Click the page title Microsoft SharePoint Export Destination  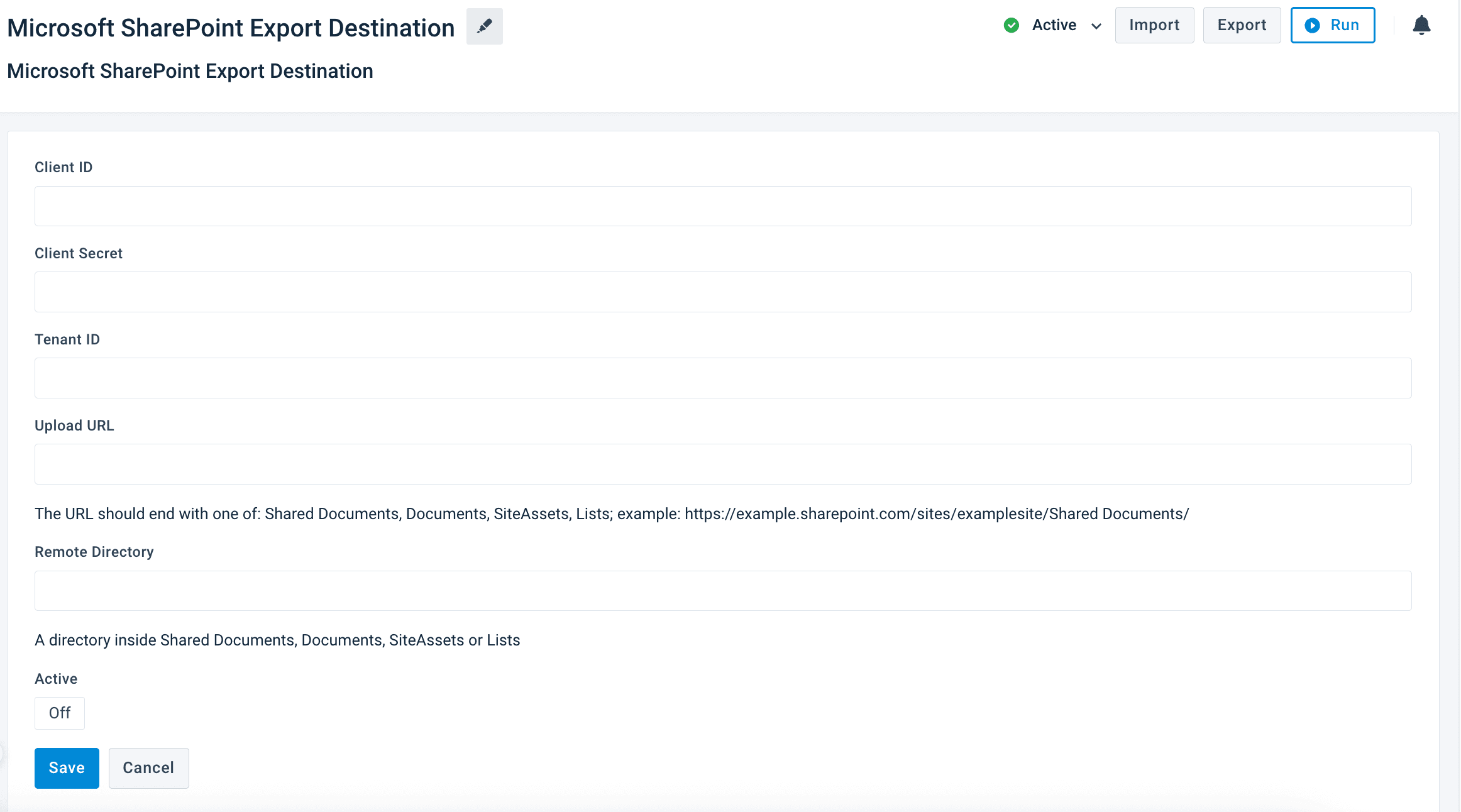coord(231,28)
